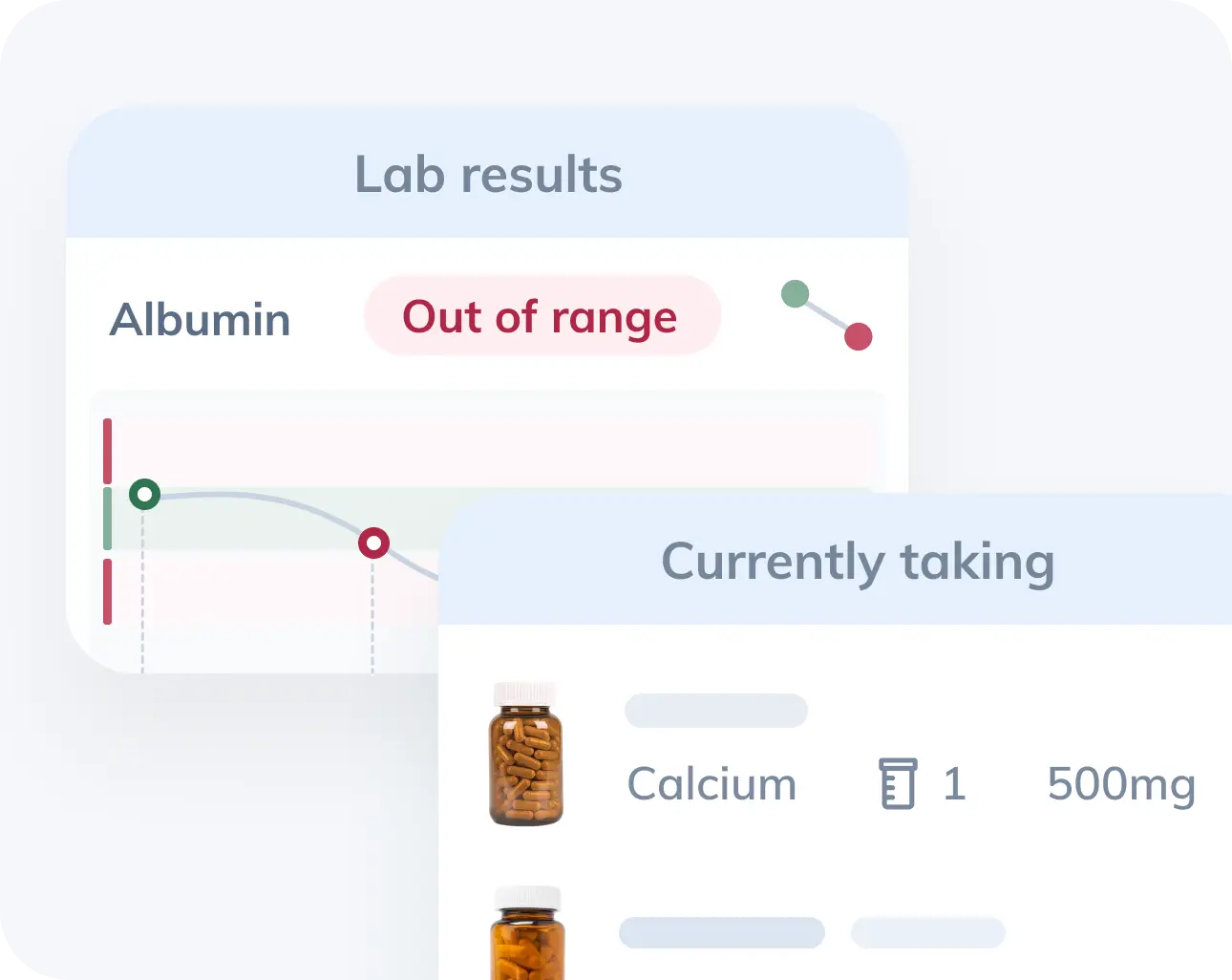
Task: Click the quantity number 1 next to the container icon
Action: 954,784
